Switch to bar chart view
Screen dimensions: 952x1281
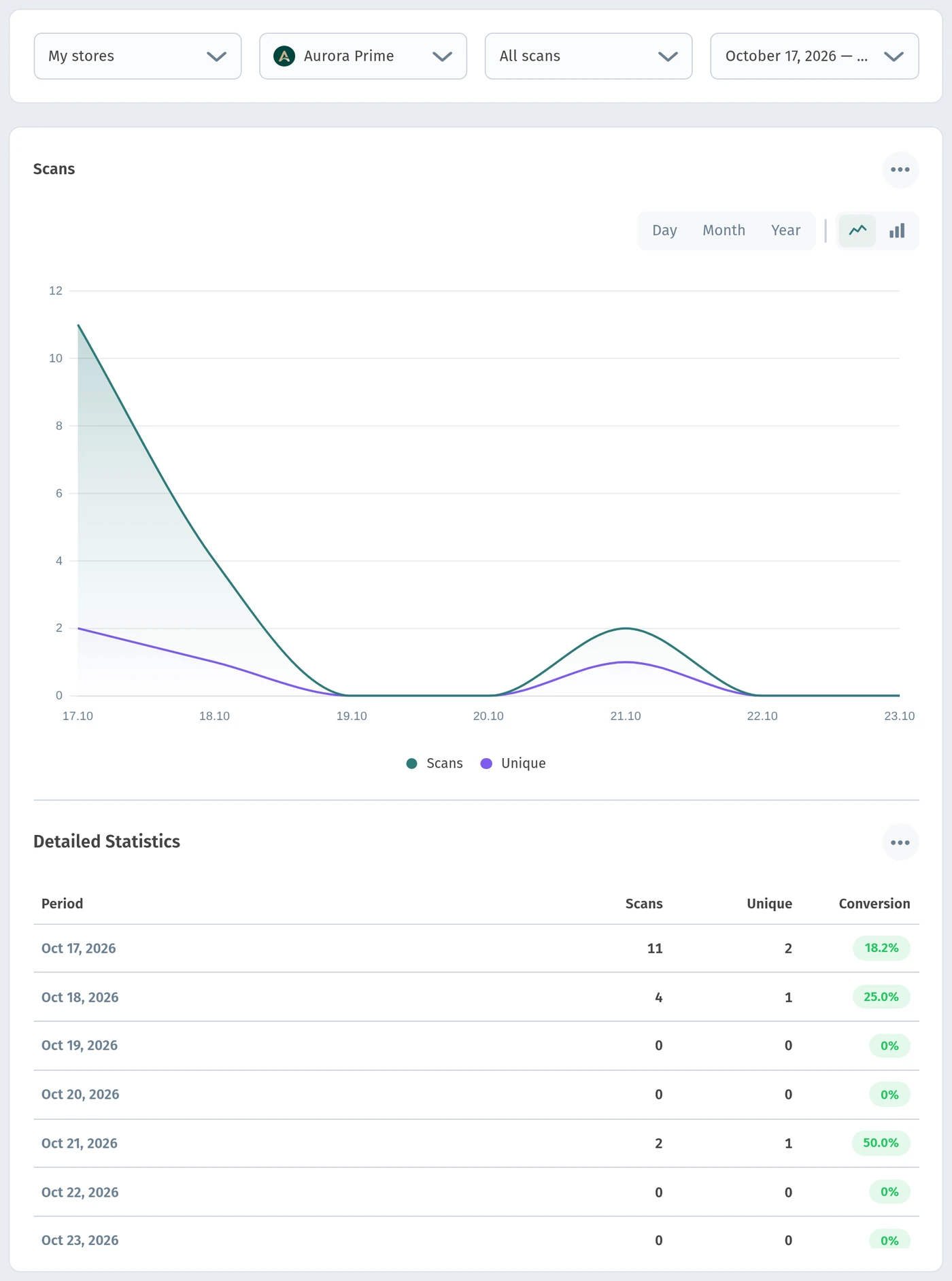(897, 230)
